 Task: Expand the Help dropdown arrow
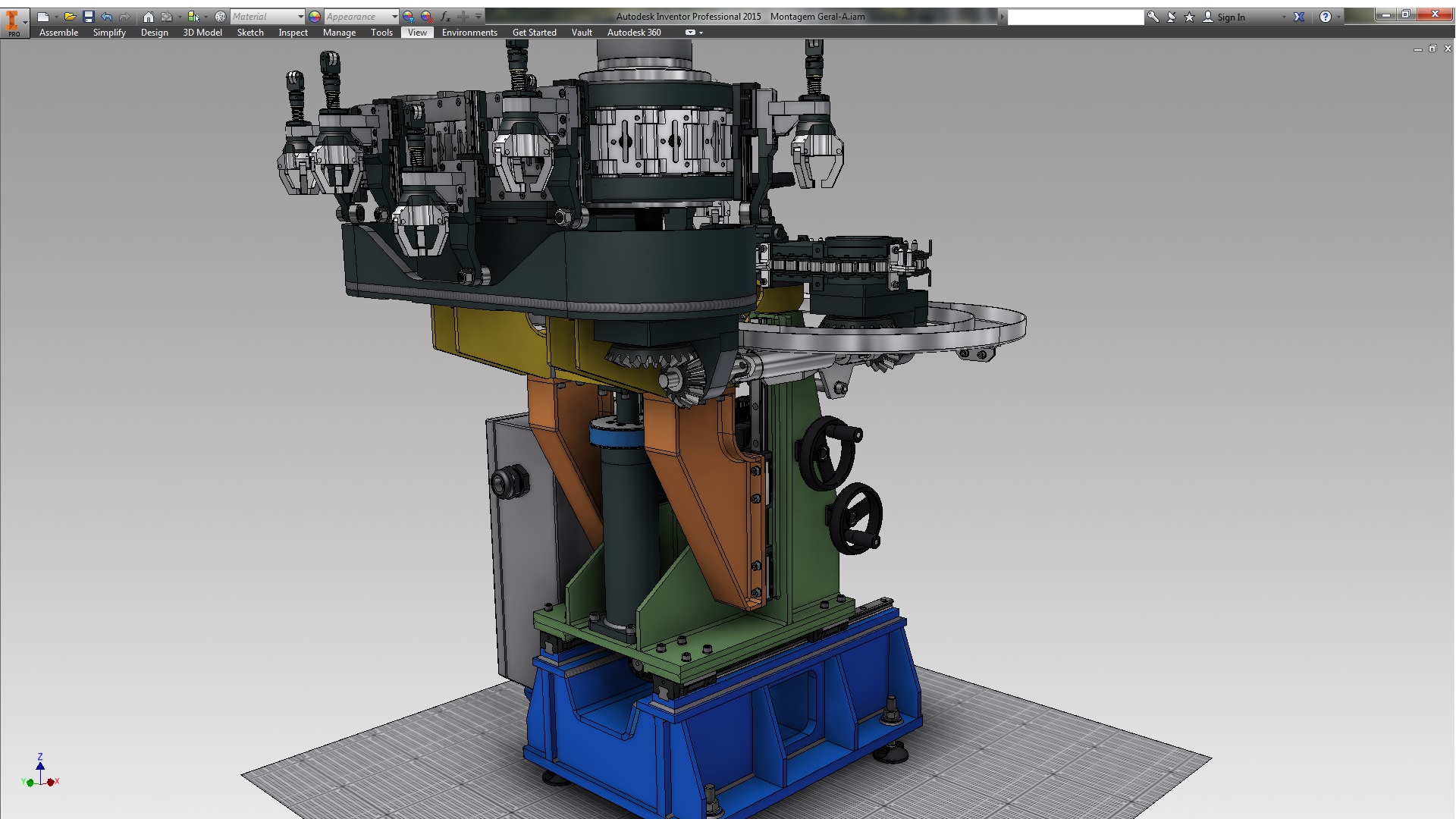1338,17
